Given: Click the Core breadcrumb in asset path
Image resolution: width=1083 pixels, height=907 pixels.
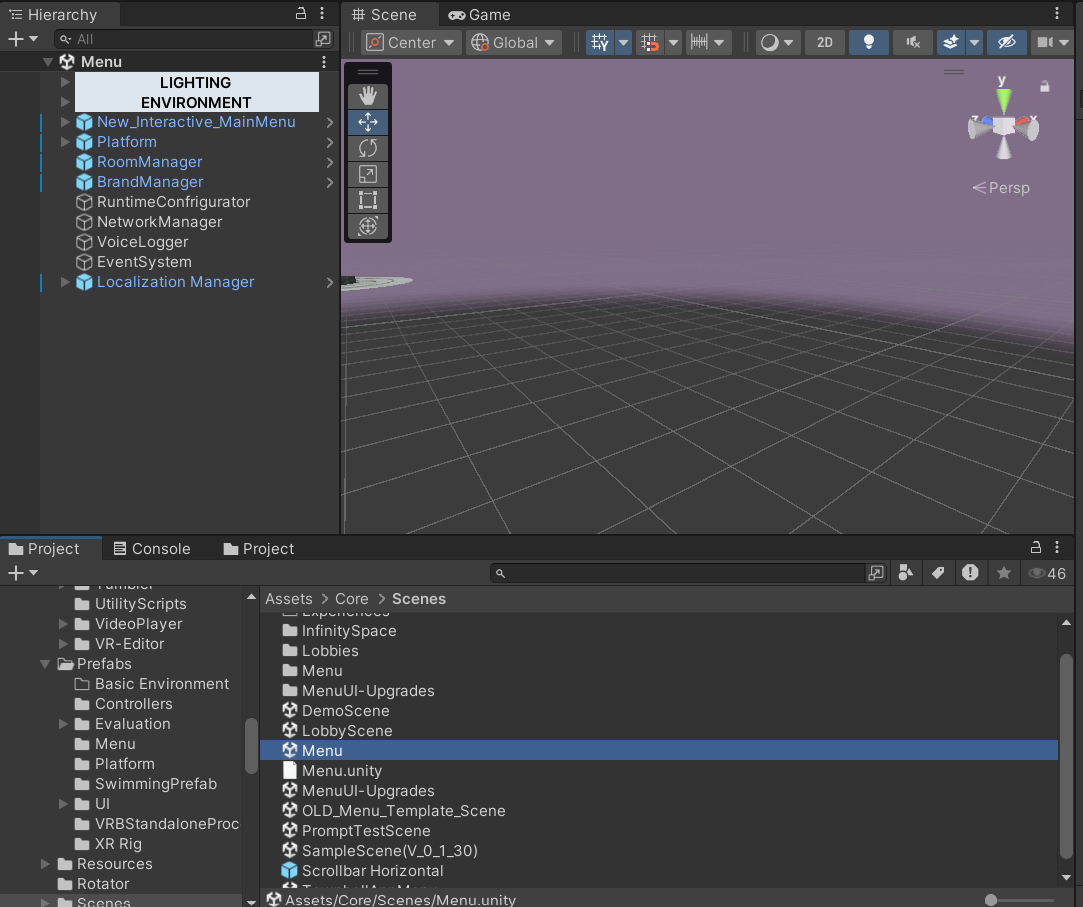Looking at the screenshot, I should pos(351,599).
